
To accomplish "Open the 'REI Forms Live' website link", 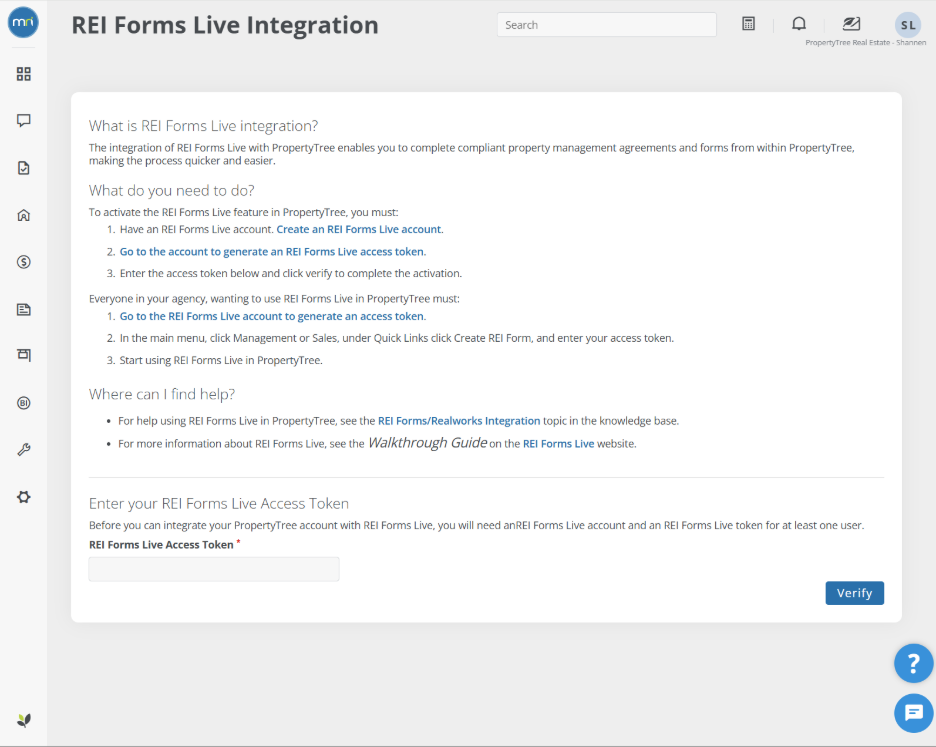I will click(x=559, y=444).
